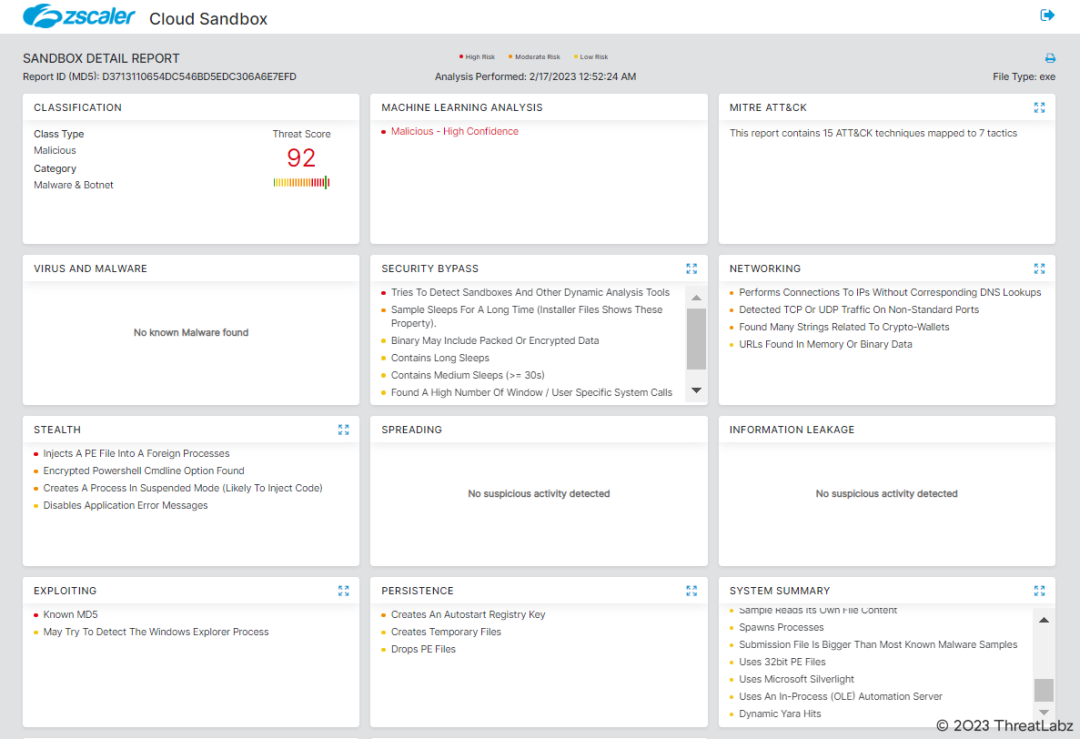Expand the Persistence panel to fullscreen

(x=691, y=590)
